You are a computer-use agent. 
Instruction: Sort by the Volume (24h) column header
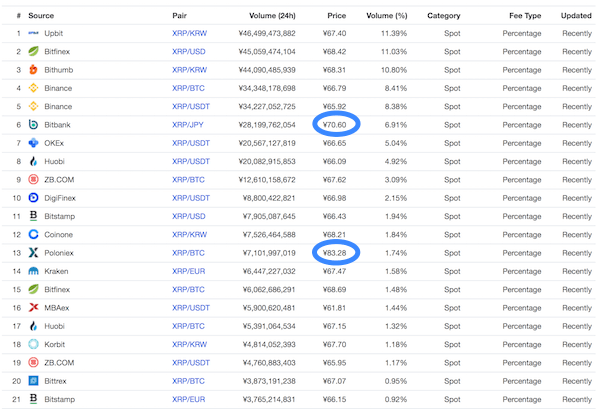(272, 16)
